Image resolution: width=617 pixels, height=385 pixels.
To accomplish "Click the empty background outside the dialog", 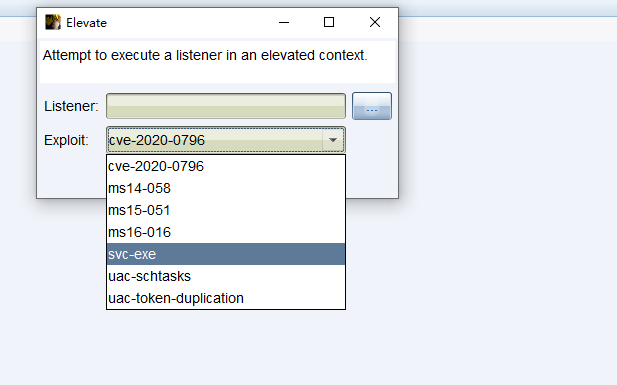I will pos(492,236).
